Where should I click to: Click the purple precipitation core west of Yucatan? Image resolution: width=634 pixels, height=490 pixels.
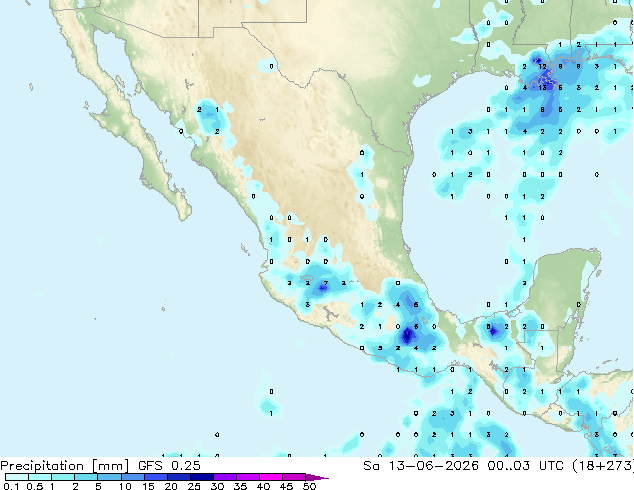(493, 332)
